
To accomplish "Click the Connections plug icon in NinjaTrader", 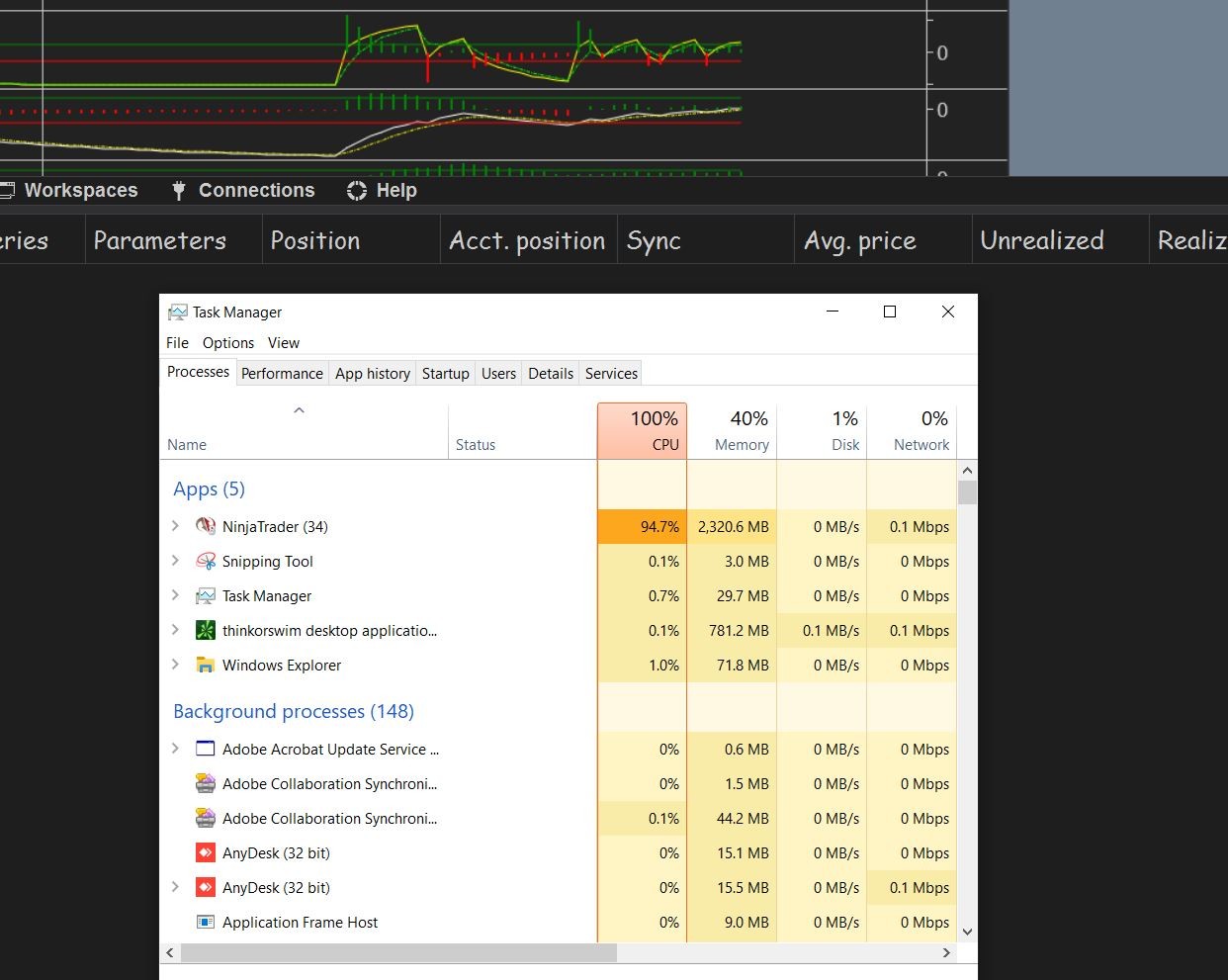I will tap(179, 191).
